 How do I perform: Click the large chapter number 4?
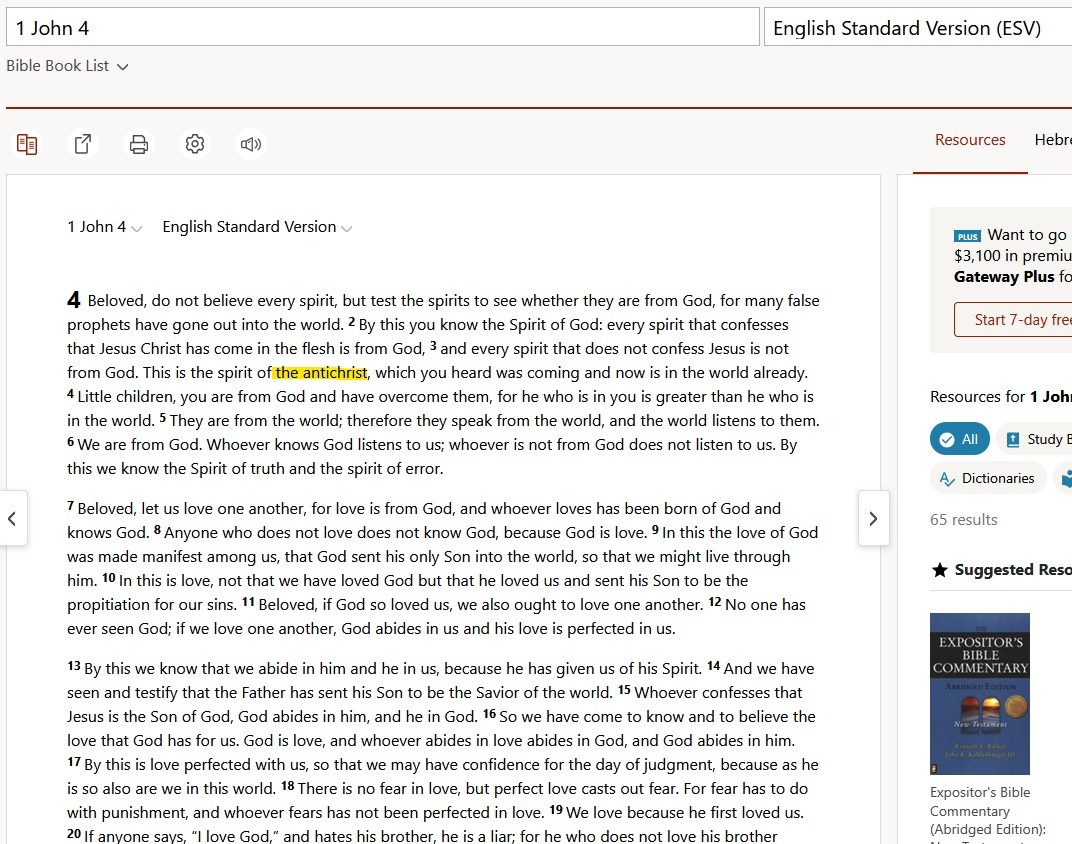74,300
